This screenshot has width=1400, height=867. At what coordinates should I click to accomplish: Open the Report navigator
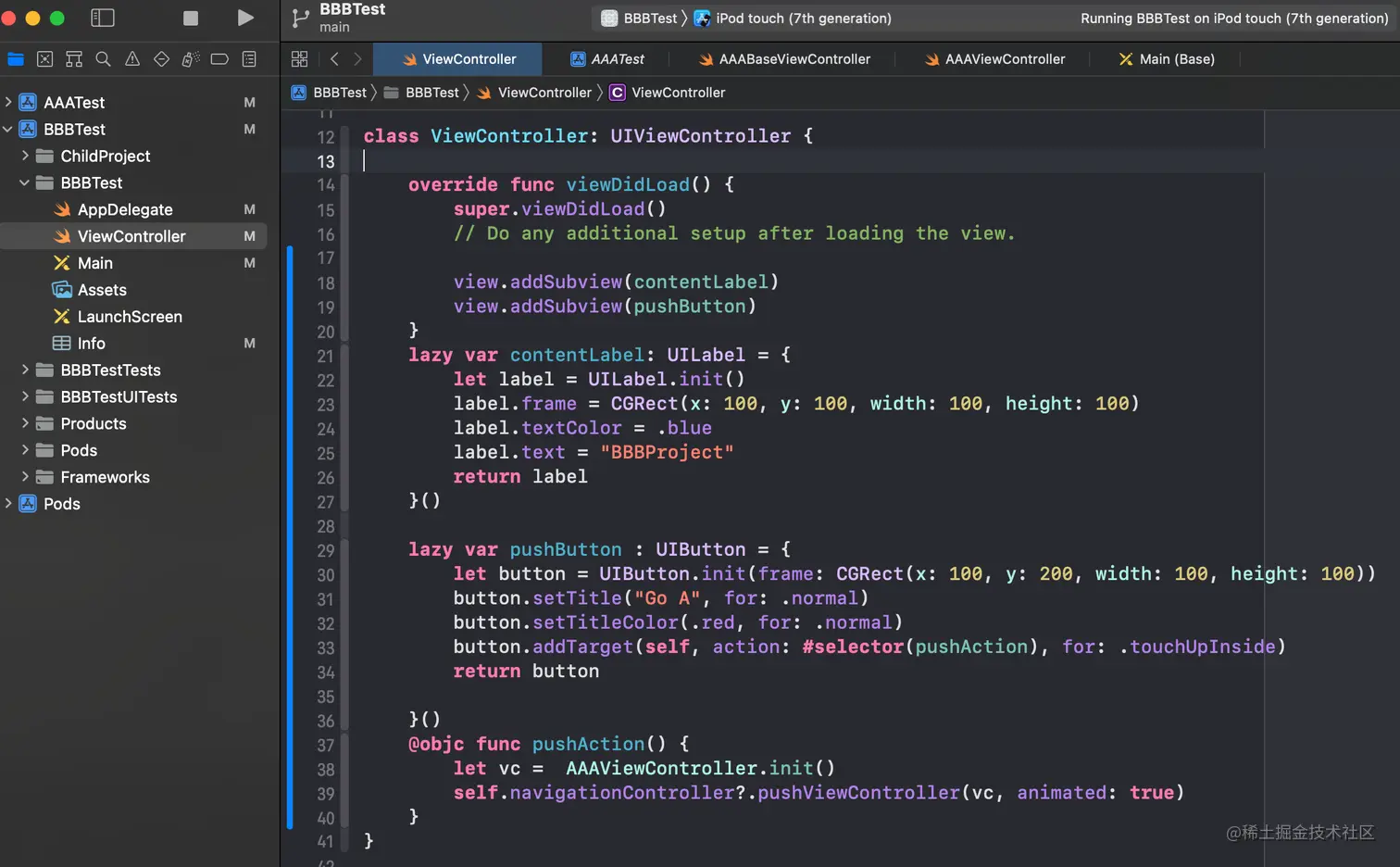[x=249, y=59]
